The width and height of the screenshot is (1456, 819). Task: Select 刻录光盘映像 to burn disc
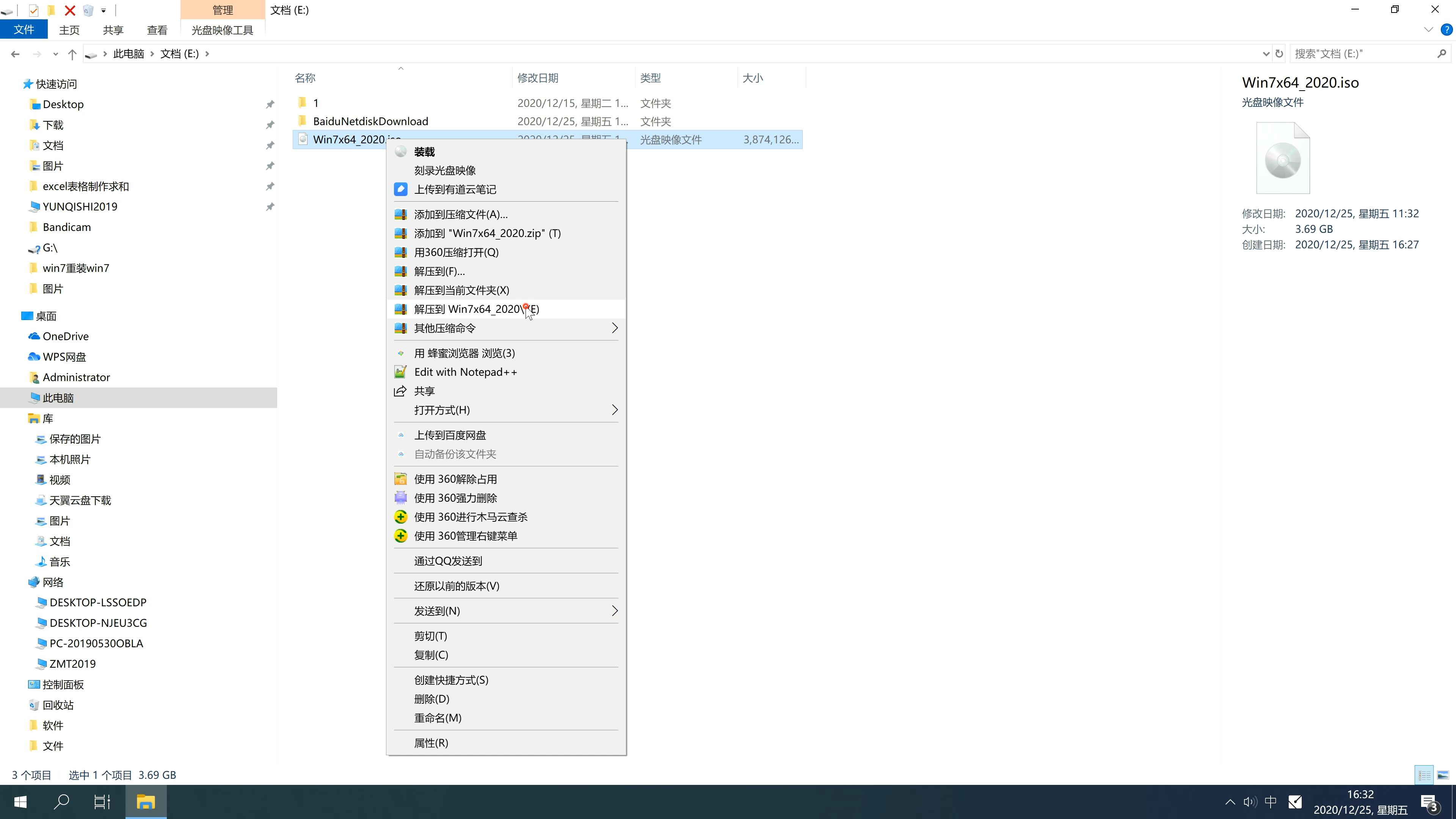click(x=447, y=170)
